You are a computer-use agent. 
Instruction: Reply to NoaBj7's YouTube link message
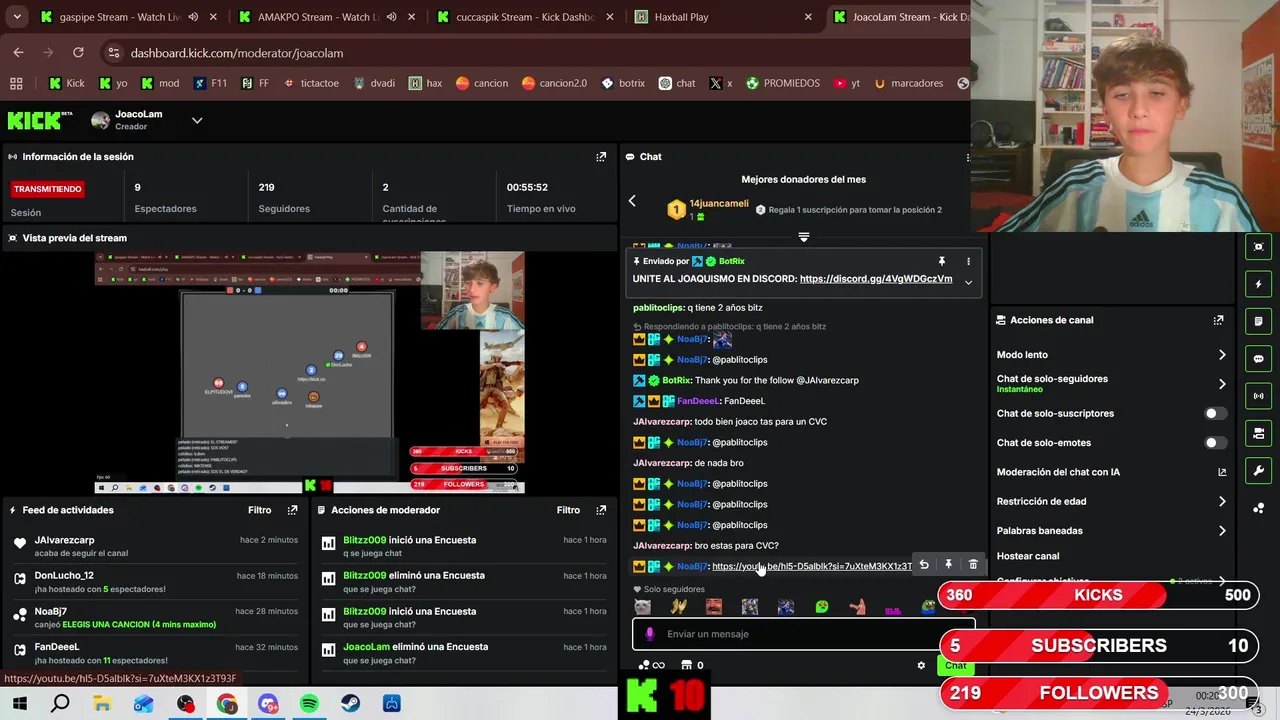pyautogui.click(x=924, y=566)
